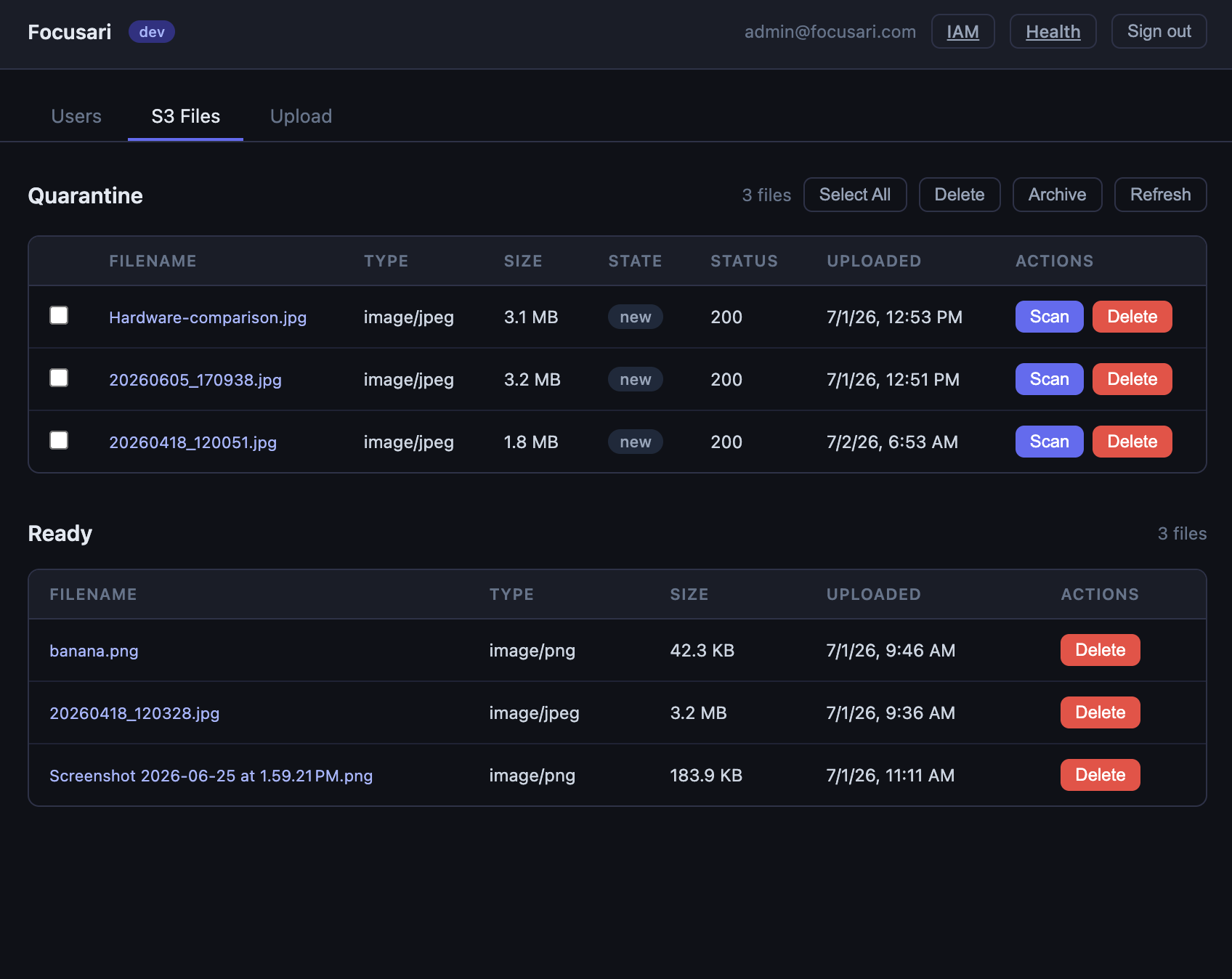1232x979 pixels.
Task: Scan Hardware-comparison.jpg
Action: (x=1049, y=317)
